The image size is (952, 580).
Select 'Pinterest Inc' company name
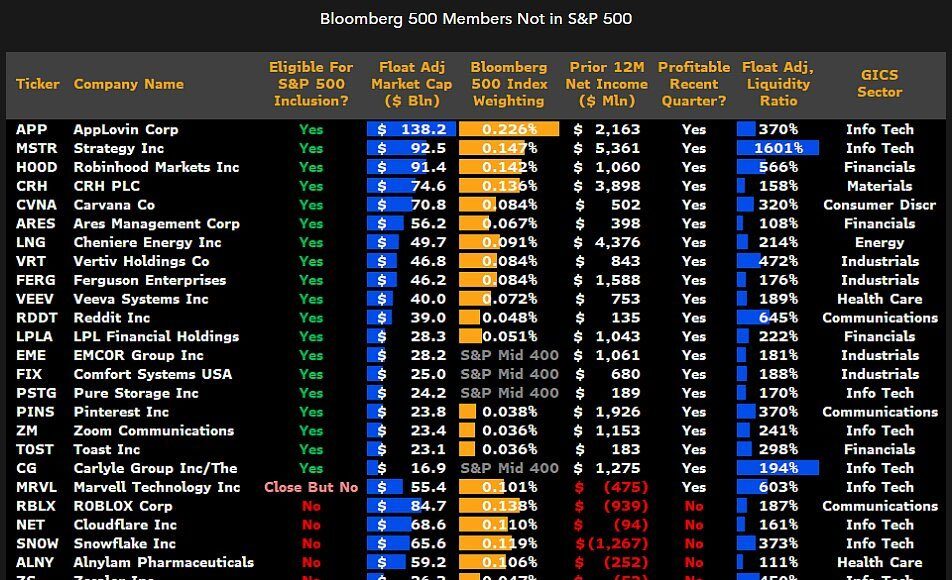121,412
